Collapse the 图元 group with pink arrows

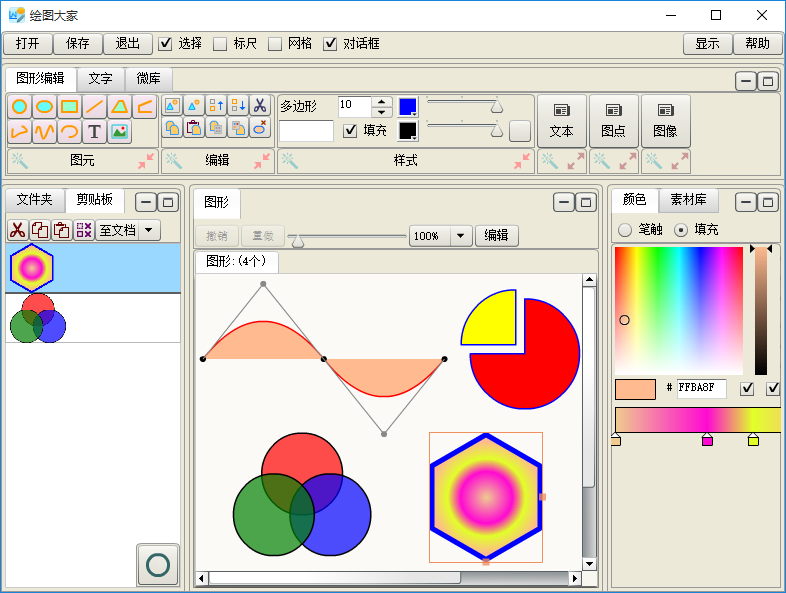click(146, 161)
